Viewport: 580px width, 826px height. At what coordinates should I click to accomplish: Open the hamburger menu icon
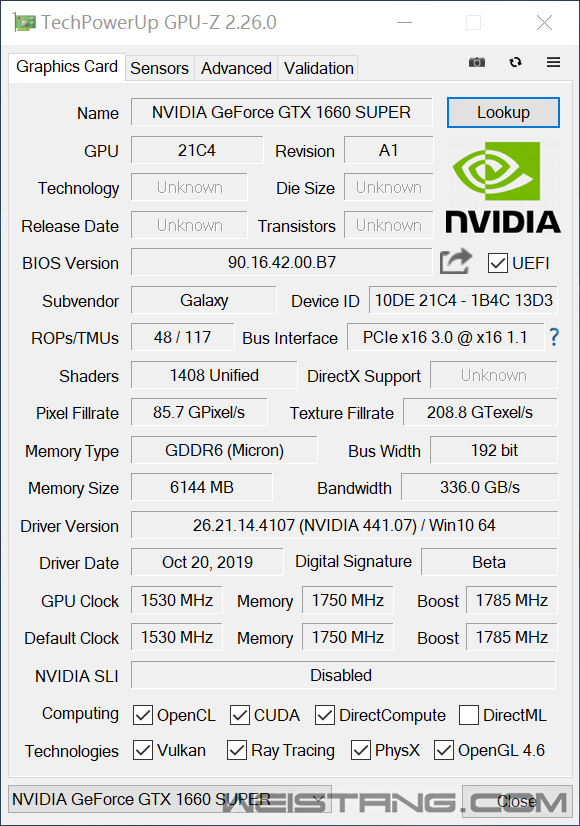pyautogui.click(x=553, y=62)
